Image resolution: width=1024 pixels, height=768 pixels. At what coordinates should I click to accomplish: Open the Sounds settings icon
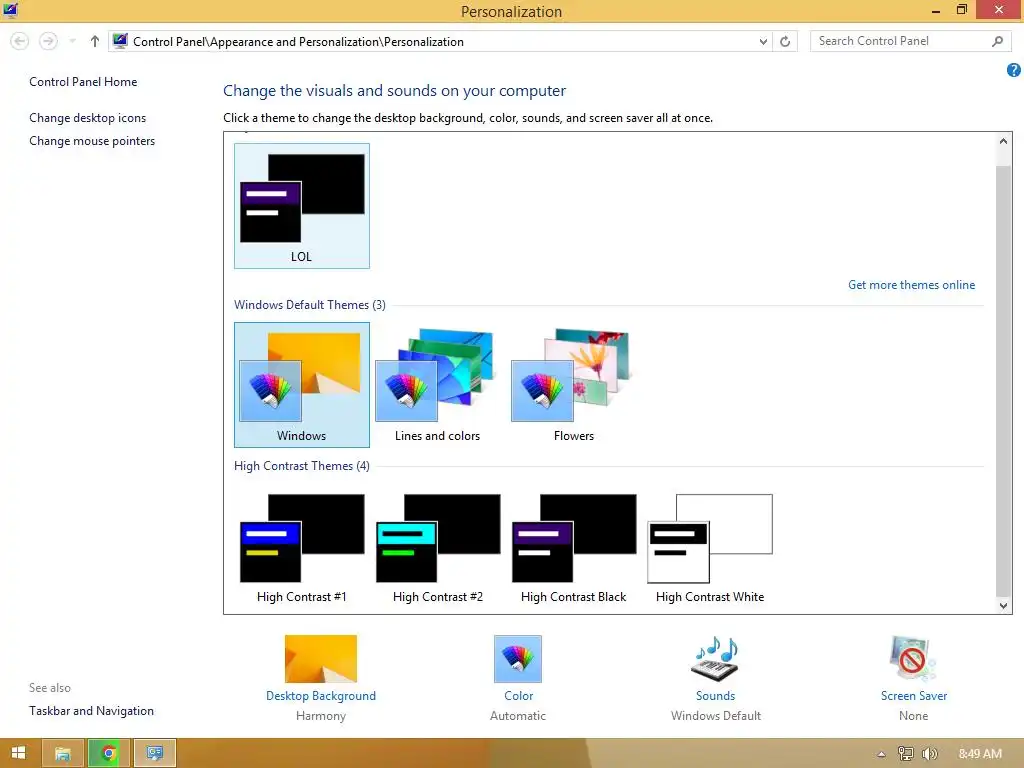pyautogui.click(x=715, y=658)
